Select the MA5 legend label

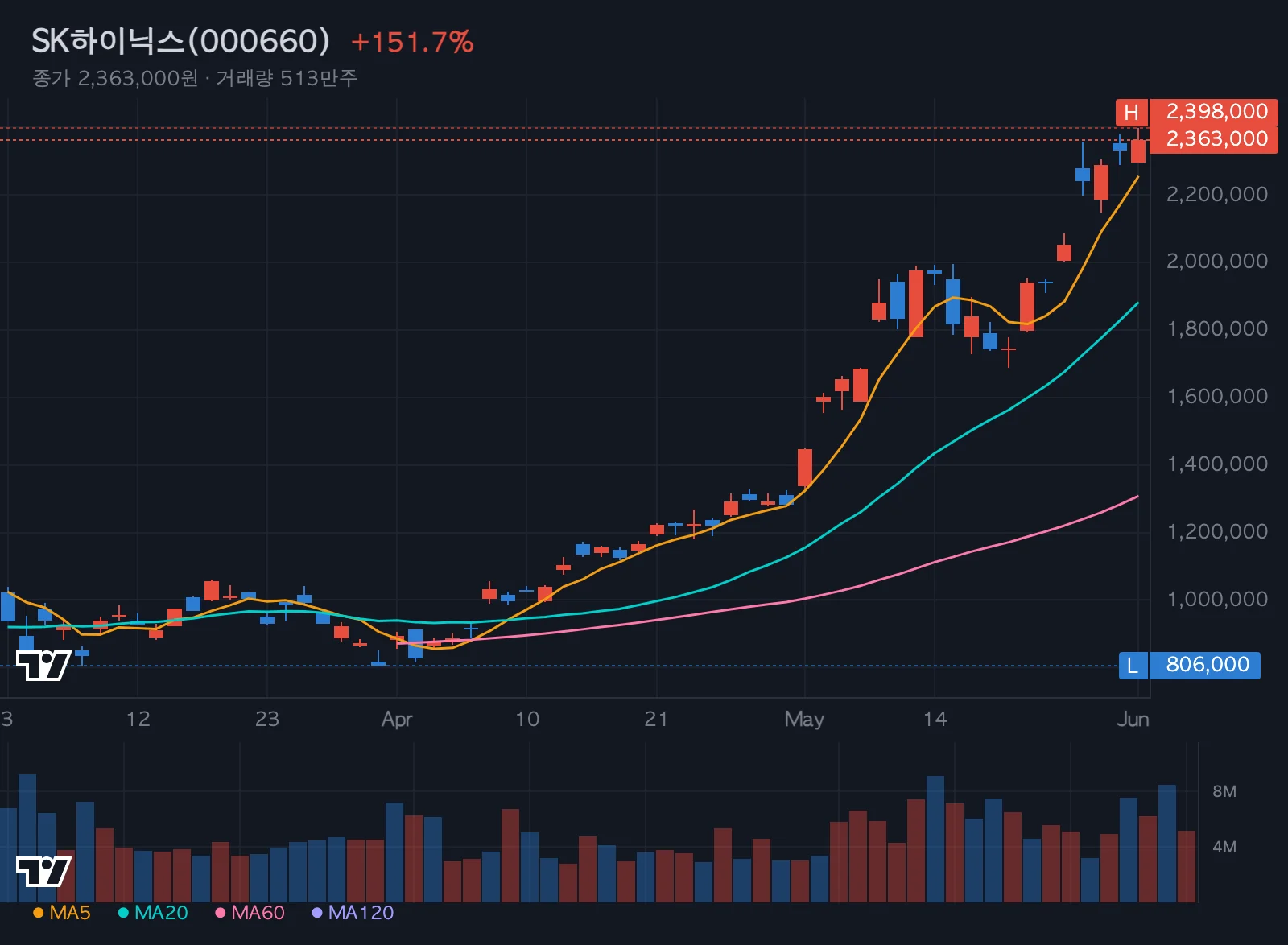tap(70, 913)
